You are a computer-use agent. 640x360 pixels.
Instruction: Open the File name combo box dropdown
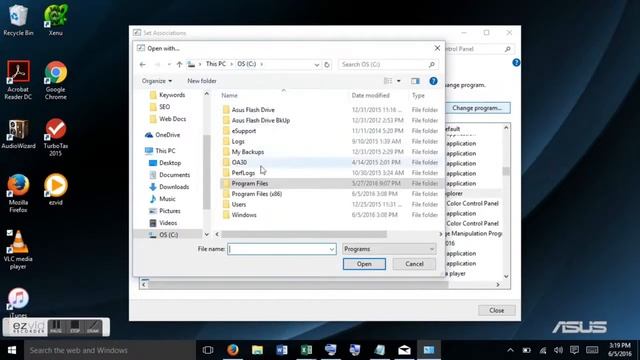click(332, 249)
